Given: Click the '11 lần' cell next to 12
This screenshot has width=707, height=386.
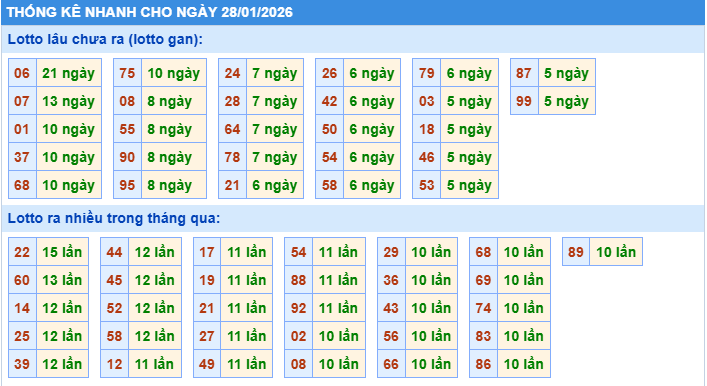Looking at the screenshot, I should pos(155,364).
